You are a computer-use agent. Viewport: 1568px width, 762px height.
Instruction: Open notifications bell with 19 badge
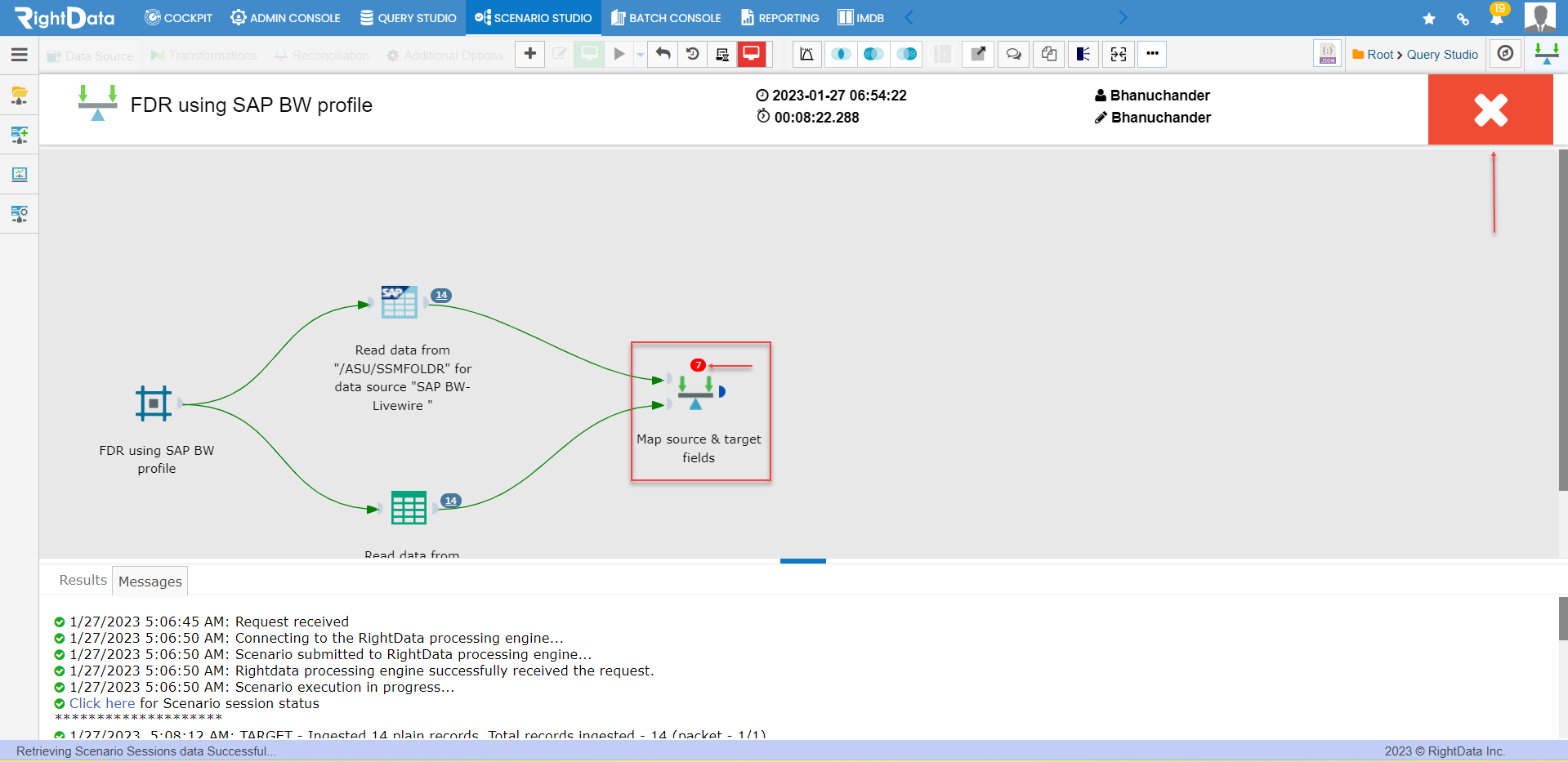coord(1498,16)
